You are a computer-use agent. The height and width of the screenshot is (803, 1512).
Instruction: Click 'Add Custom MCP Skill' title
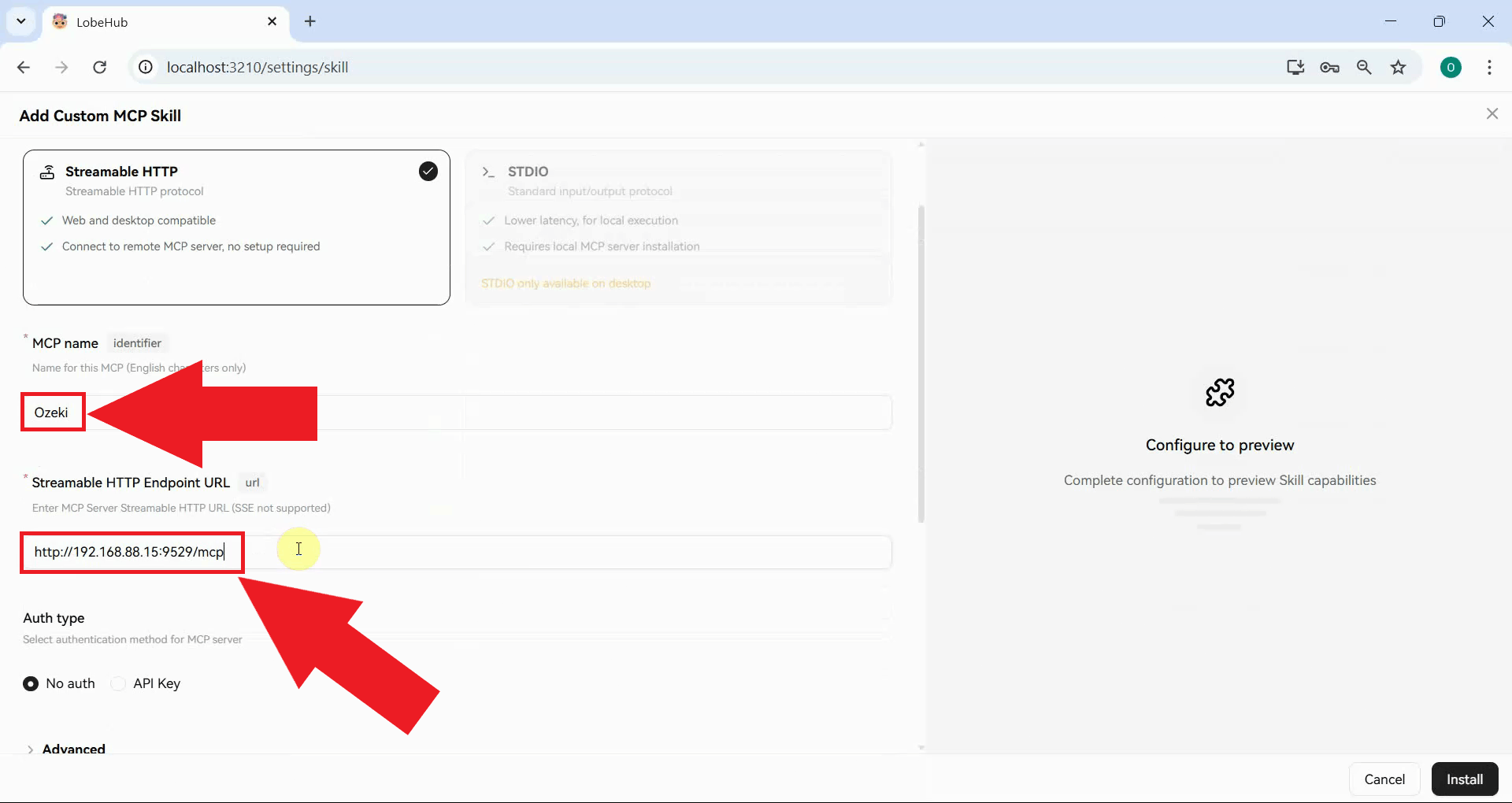(x=100, y=116)
